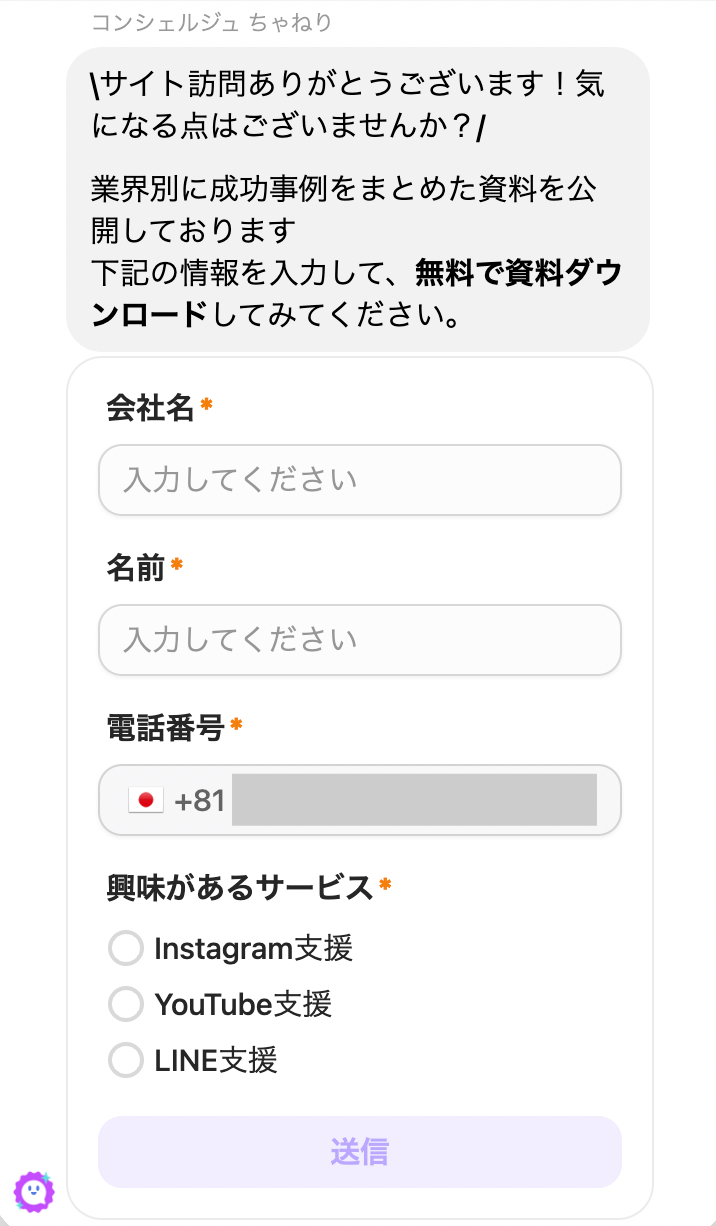Focus the 名前 text input field
This screenshot has height=1226, width=716.
[x=359, y=640]
